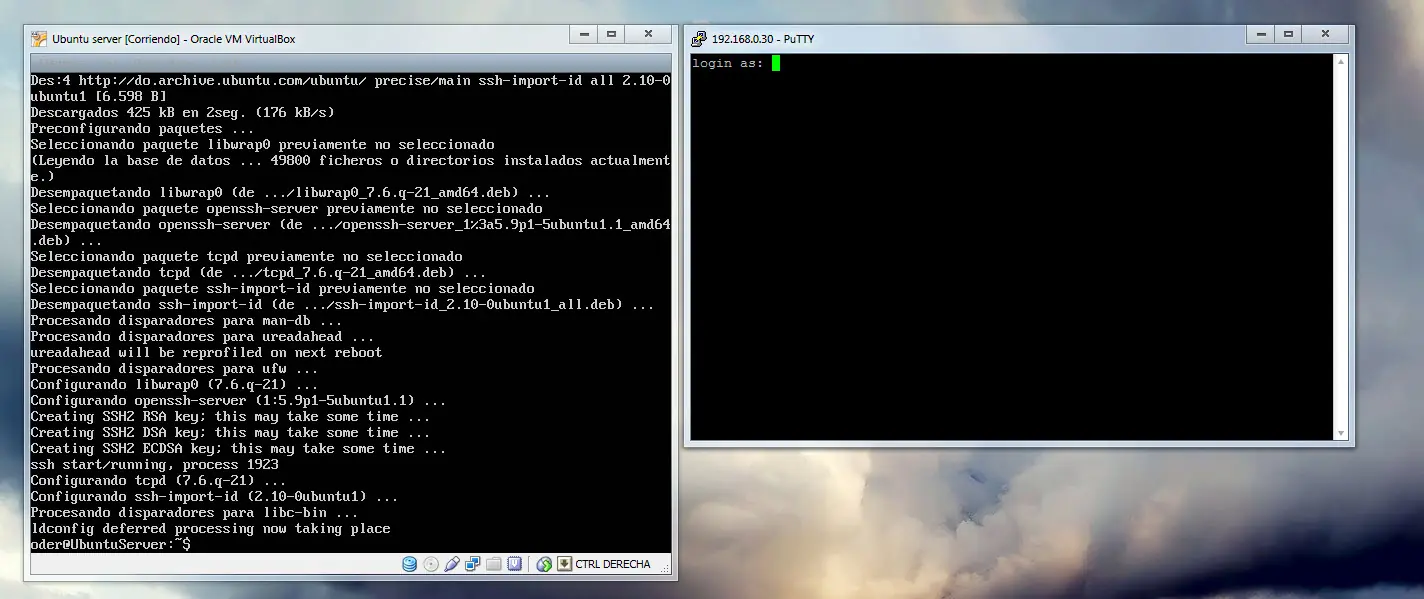Minimize the Ubuntu server VirtualBox window

tap(584, 34)
